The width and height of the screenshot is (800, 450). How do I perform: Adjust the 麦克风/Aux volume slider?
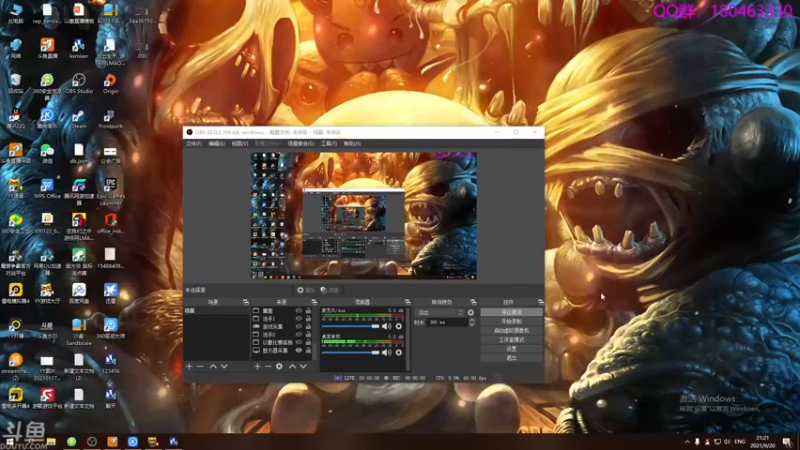351,326
